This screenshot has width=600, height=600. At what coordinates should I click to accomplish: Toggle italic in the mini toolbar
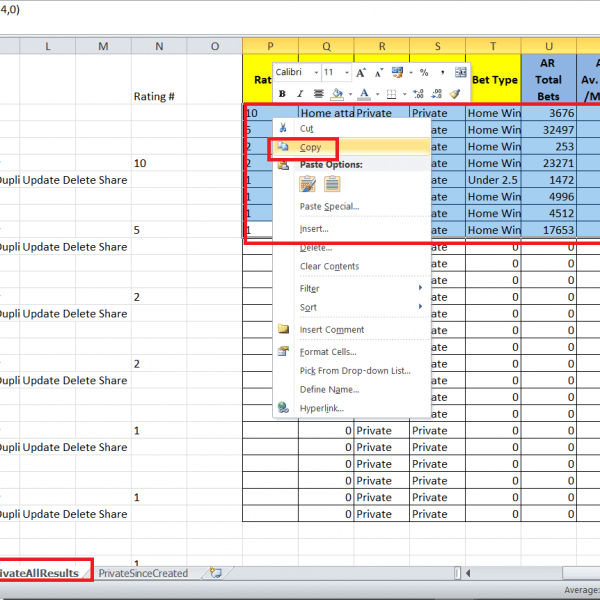pos(298,93)
